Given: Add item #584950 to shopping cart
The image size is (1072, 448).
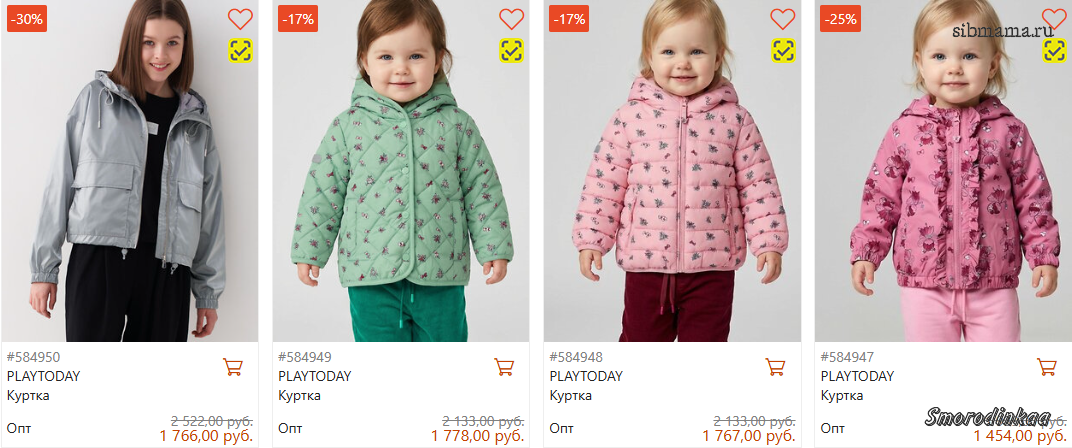Looking at the screenshot, I should pyautogui.click(x=232, y=367).
